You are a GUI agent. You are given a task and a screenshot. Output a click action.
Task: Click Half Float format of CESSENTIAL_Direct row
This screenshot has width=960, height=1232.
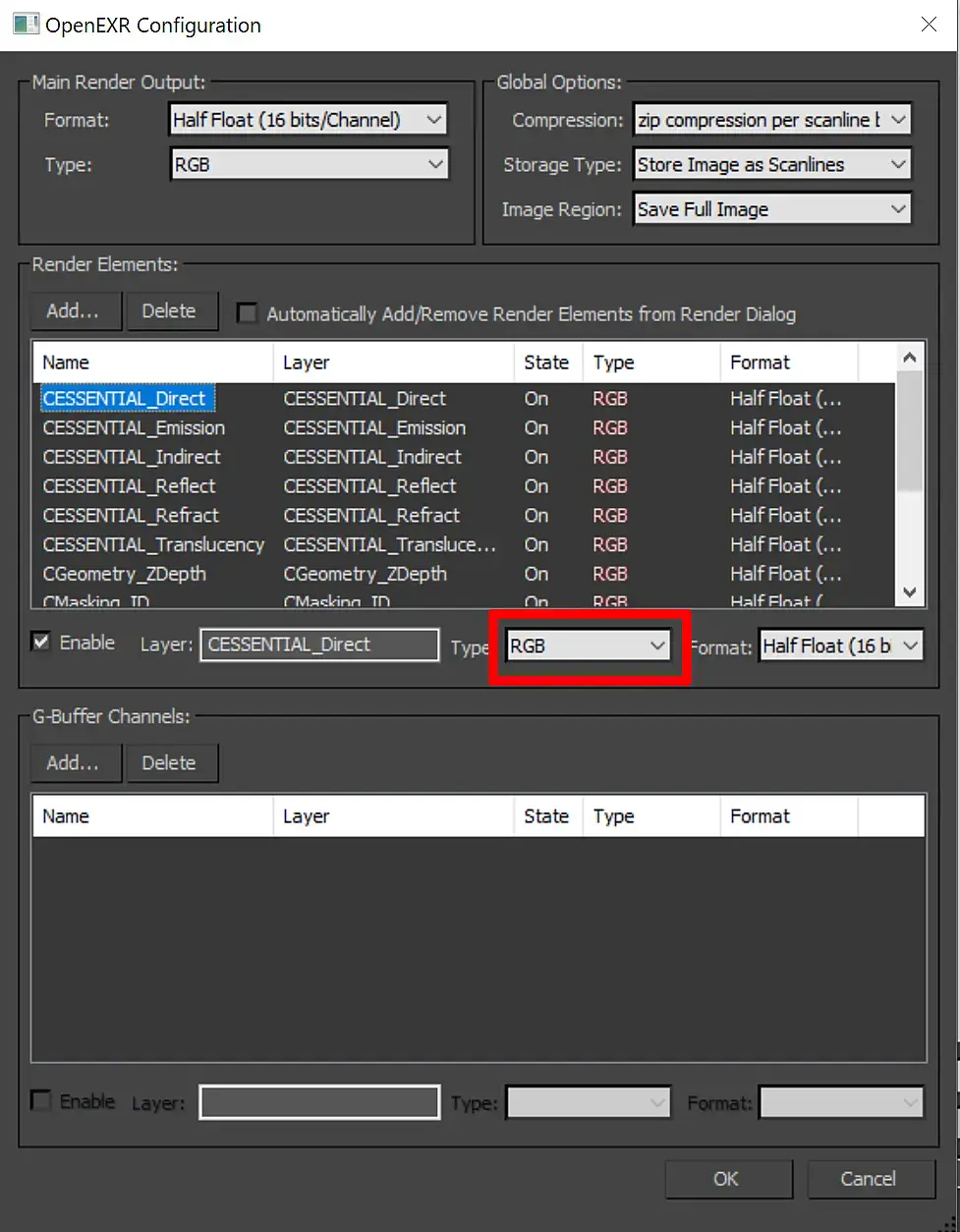coord(786,398)
